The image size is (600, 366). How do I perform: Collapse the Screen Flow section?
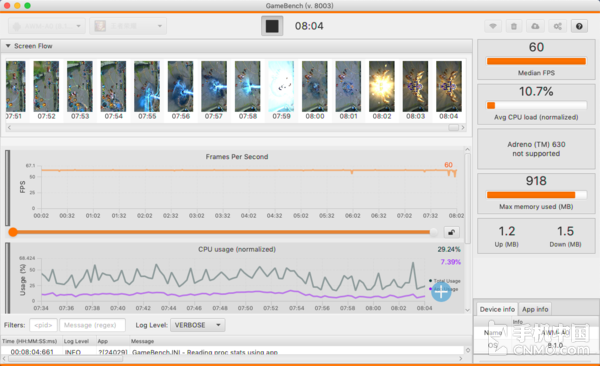pos(8,46)
